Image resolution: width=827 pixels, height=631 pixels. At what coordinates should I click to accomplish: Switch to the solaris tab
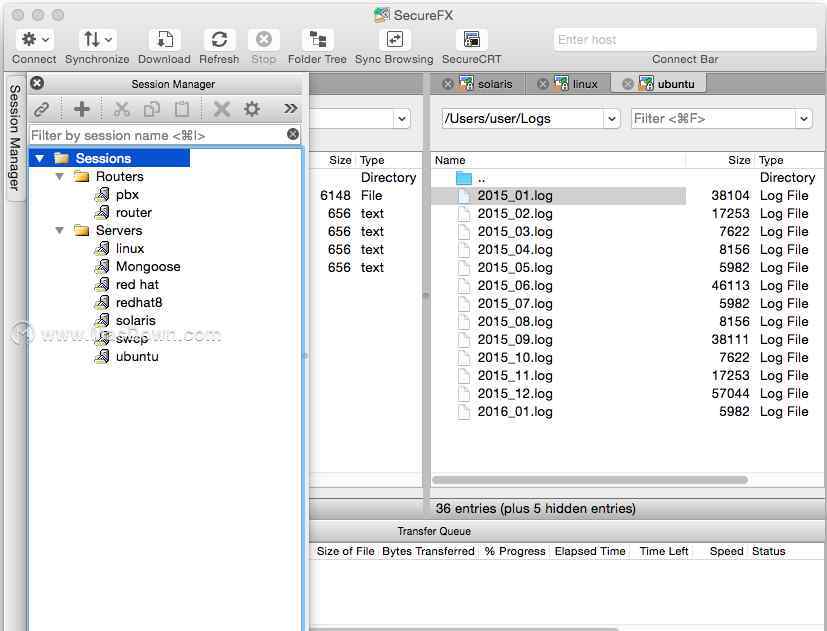[494, 84]
